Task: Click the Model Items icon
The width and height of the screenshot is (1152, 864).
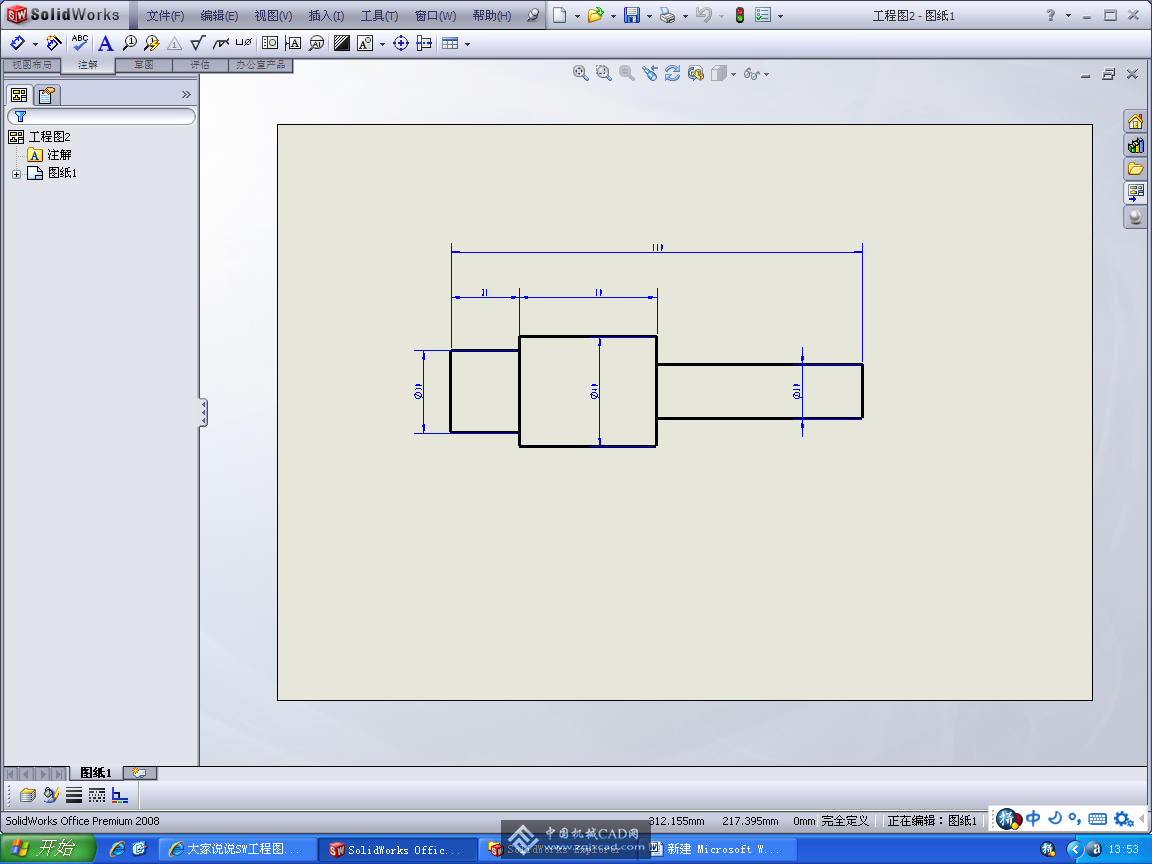Action: [53, 43]
